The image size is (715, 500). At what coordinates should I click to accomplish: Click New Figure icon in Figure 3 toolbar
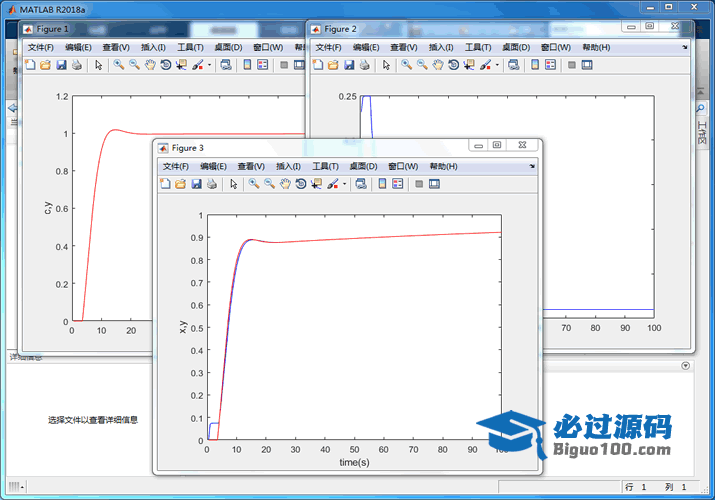[165, 184]
